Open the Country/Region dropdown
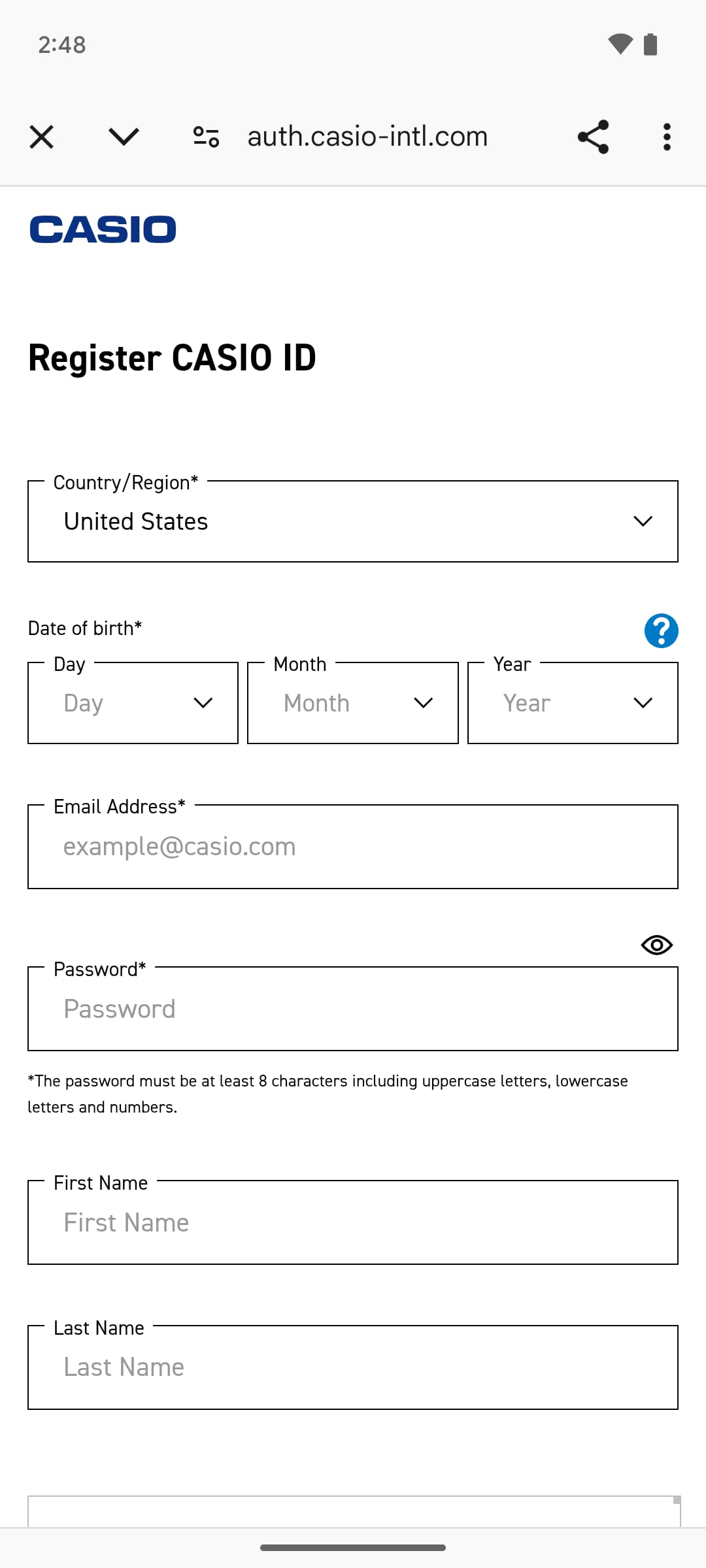The height and width of the screenshot is (1568, 706). pos(353,521)
